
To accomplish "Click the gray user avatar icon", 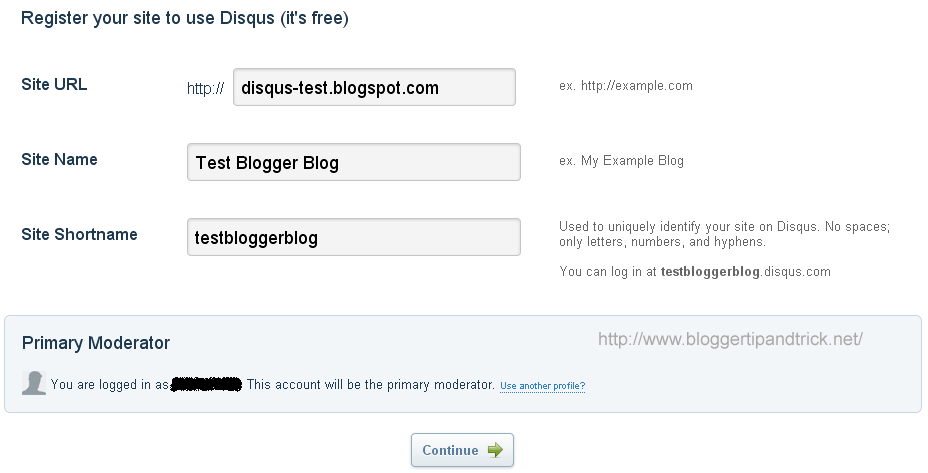I will [x=34, y=383].
